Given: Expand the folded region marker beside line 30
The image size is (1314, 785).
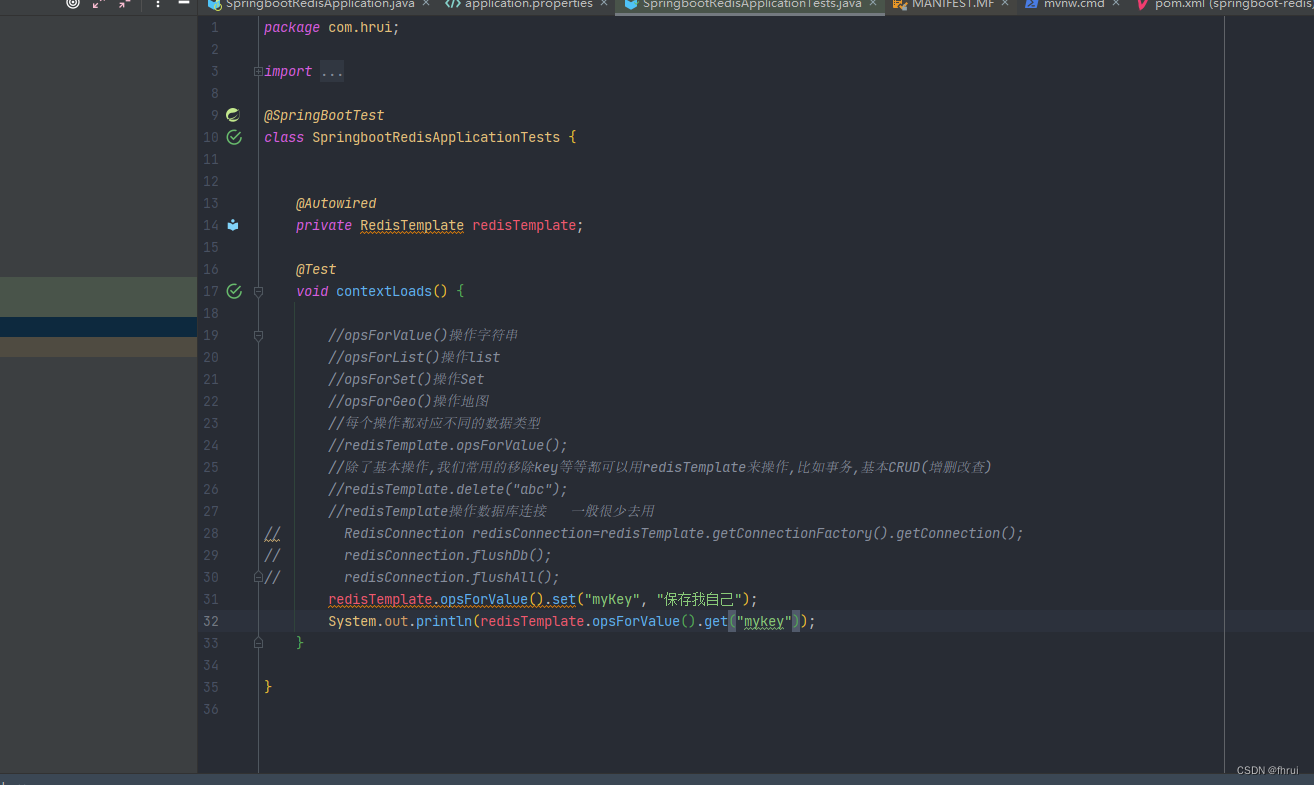Looking at the screenshot, I should [258, 577].
